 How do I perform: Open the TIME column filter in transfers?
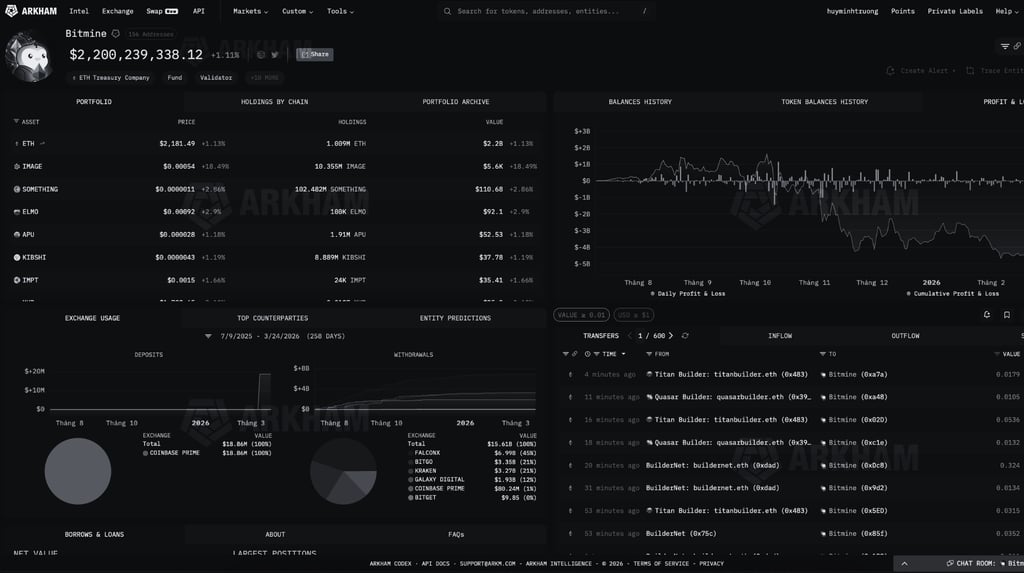click(596, 354)
